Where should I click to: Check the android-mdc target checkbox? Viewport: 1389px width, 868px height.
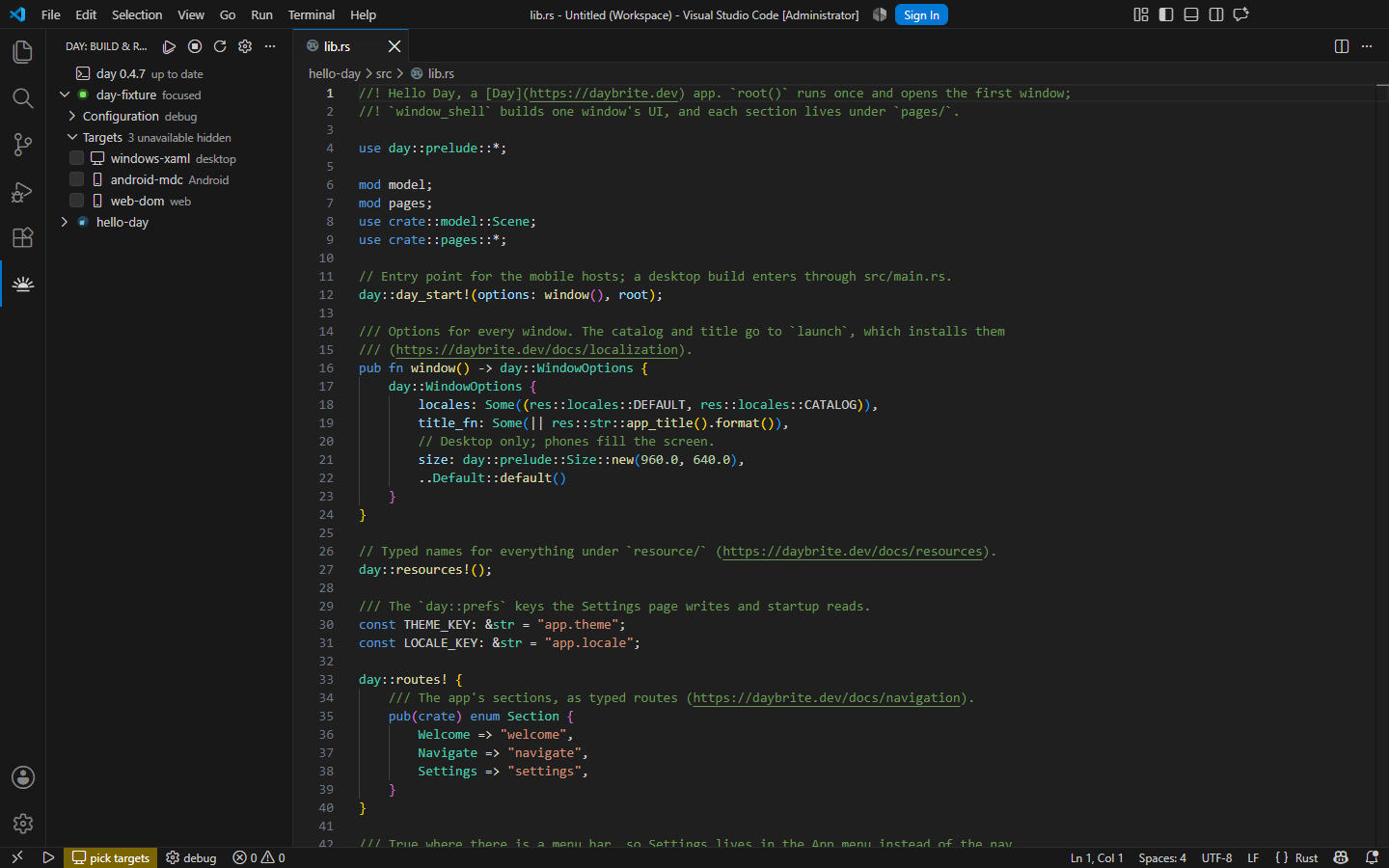76,179
